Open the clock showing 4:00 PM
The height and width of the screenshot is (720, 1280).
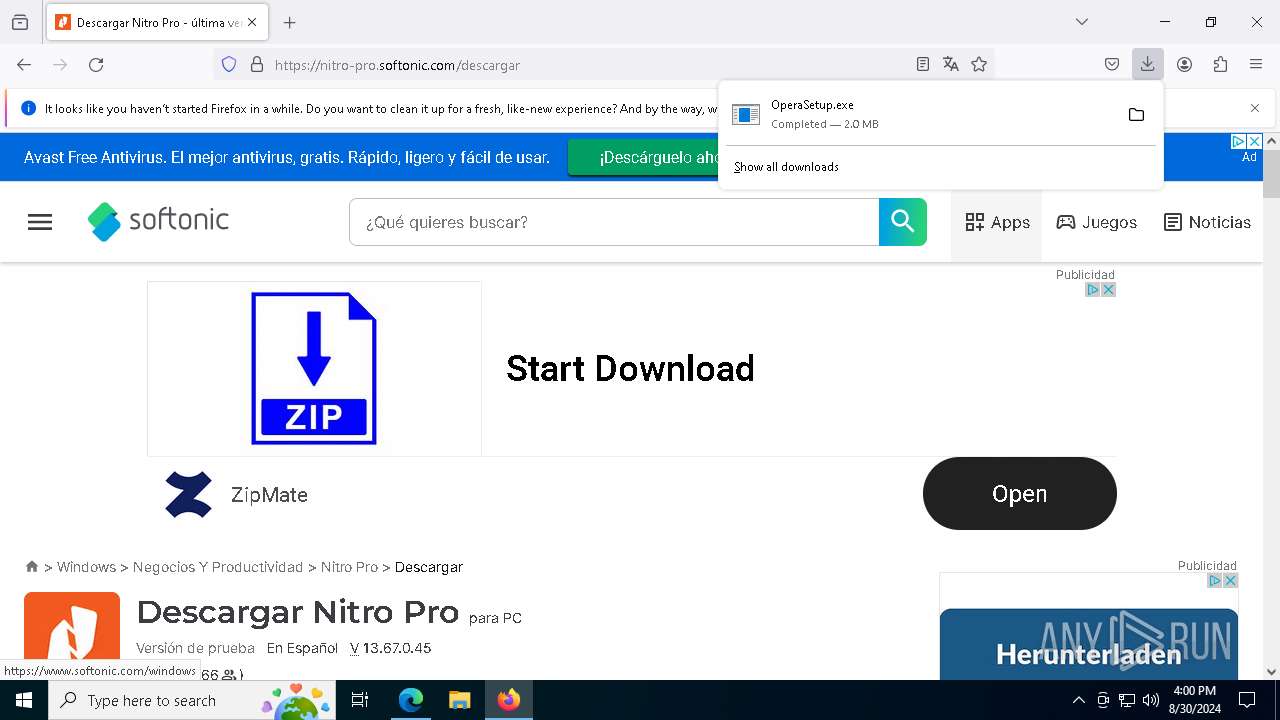[1195, 700]
